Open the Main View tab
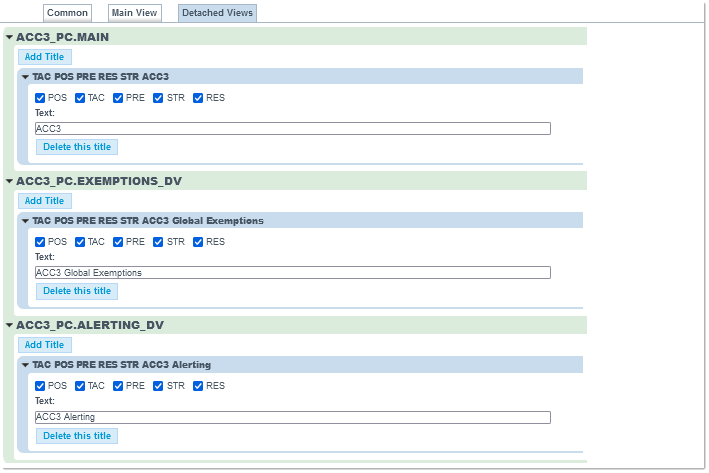Screen dimensions: 709x473 135,13
